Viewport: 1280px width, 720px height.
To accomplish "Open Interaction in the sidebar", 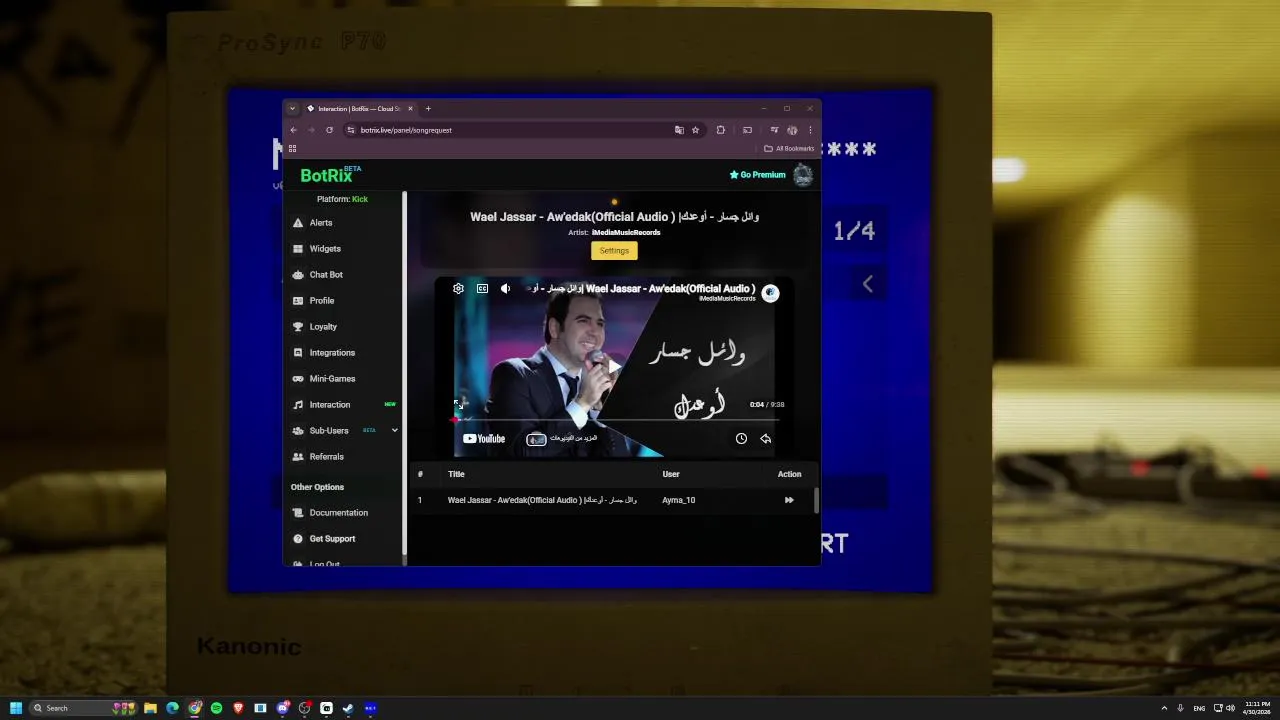I will pyautogui.click(x=330, y=405).
